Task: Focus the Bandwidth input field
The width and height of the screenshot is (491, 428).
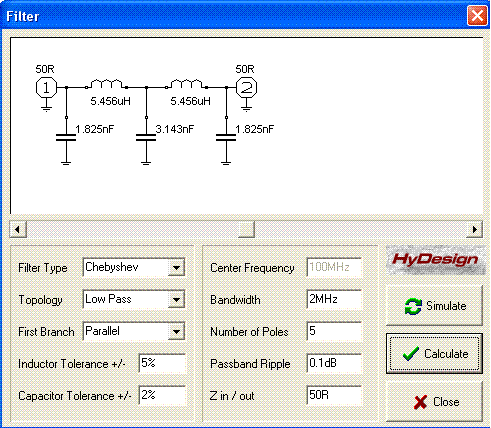Action: [x=334, y=299]
